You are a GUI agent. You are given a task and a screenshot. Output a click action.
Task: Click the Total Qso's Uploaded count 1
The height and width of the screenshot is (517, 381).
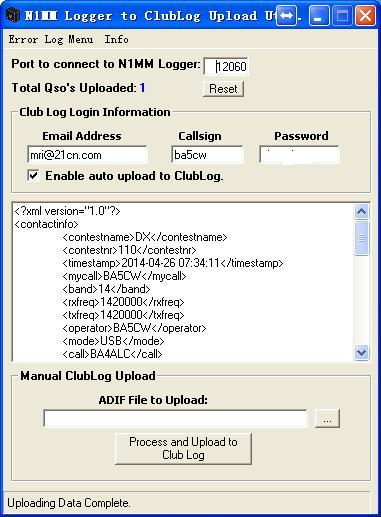click(x=142, y=88)
